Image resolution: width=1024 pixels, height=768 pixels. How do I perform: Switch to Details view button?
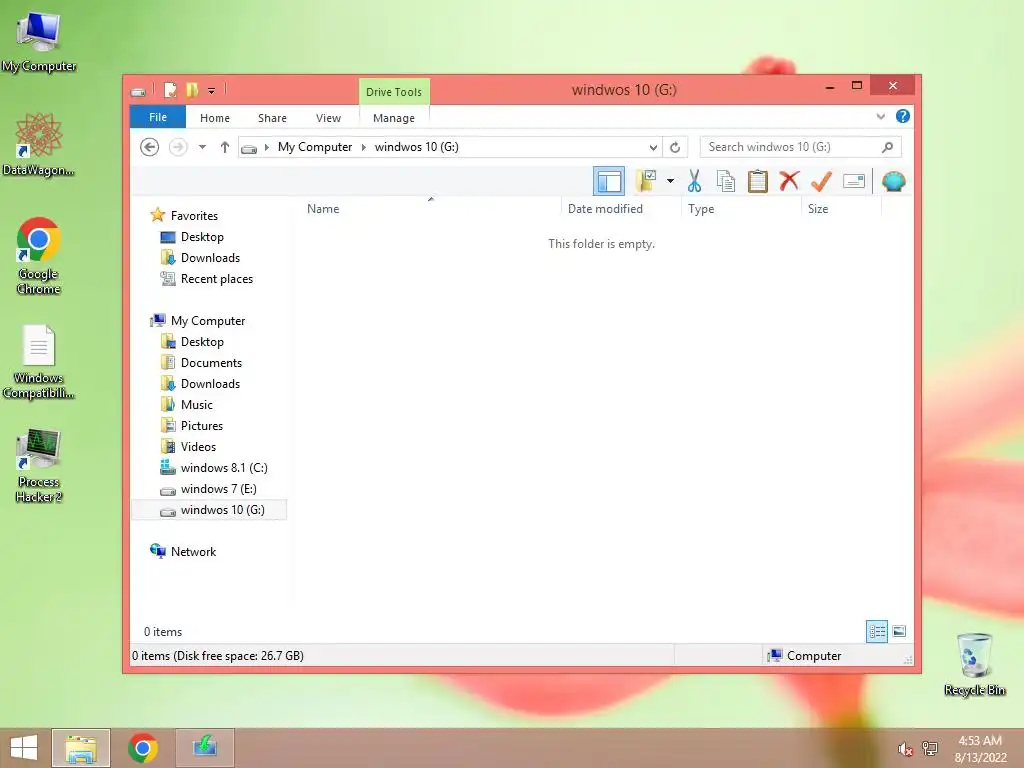click(876, 631)
